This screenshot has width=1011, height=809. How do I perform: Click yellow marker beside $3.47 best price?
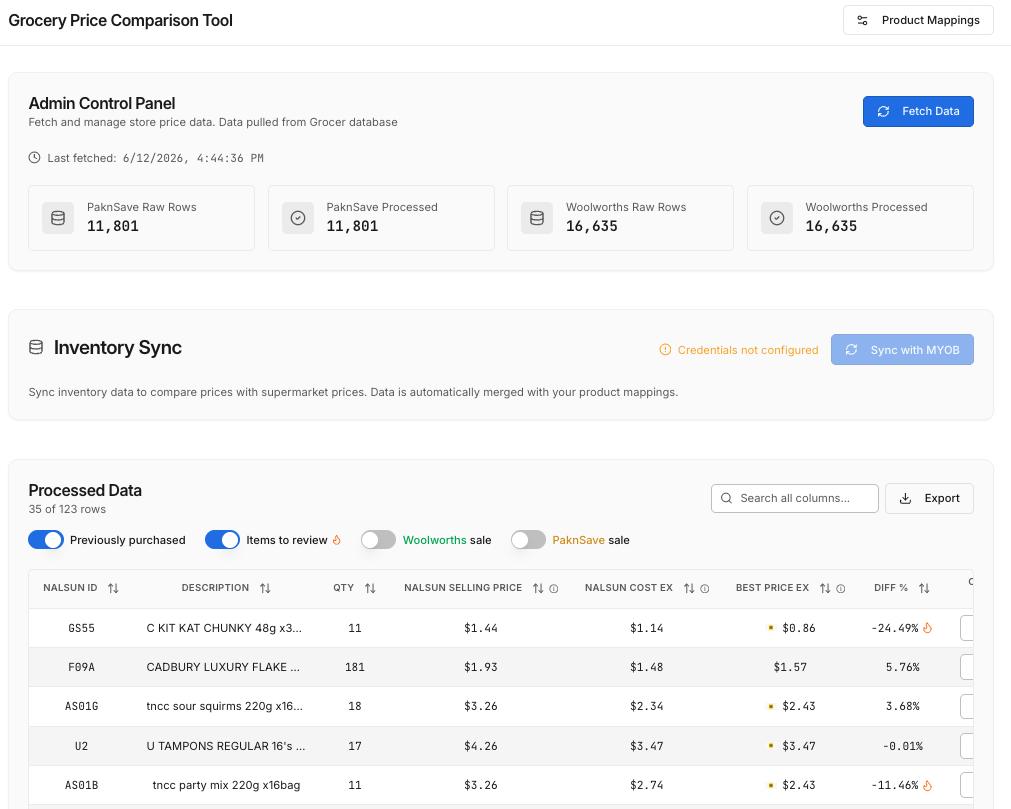[x=771, y=746]
